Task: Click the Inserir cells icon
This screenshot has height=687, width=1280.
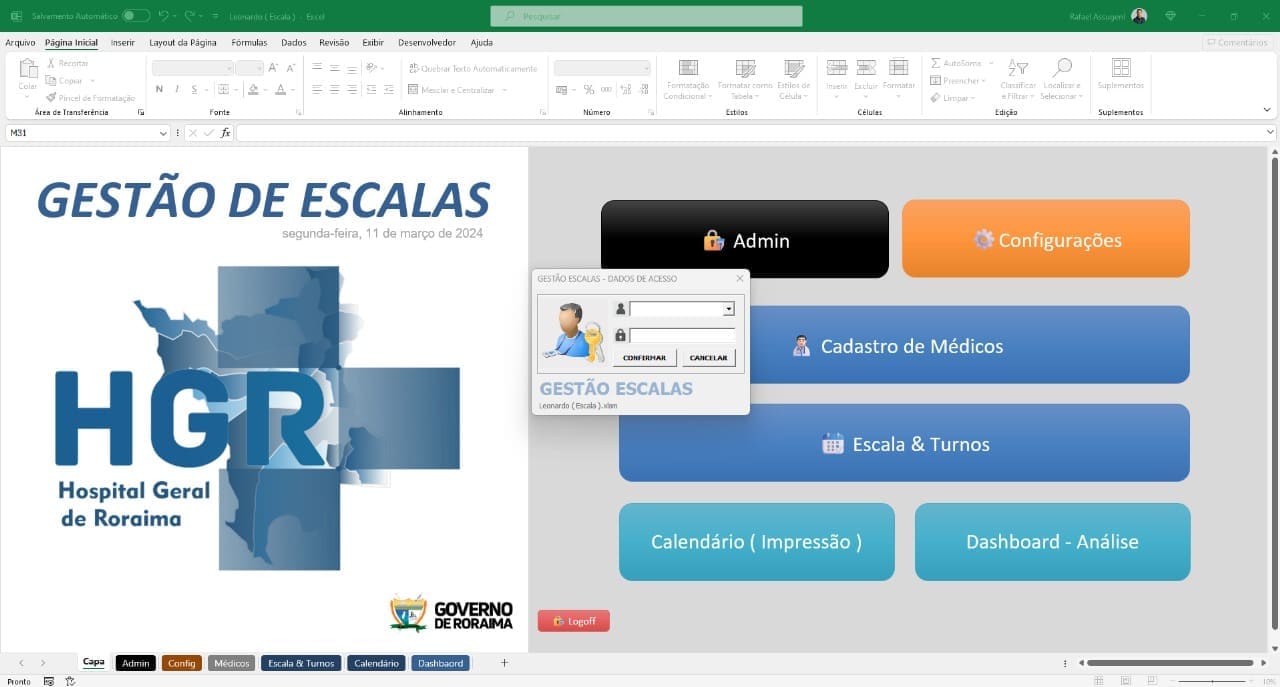Action: coord(837,67)
